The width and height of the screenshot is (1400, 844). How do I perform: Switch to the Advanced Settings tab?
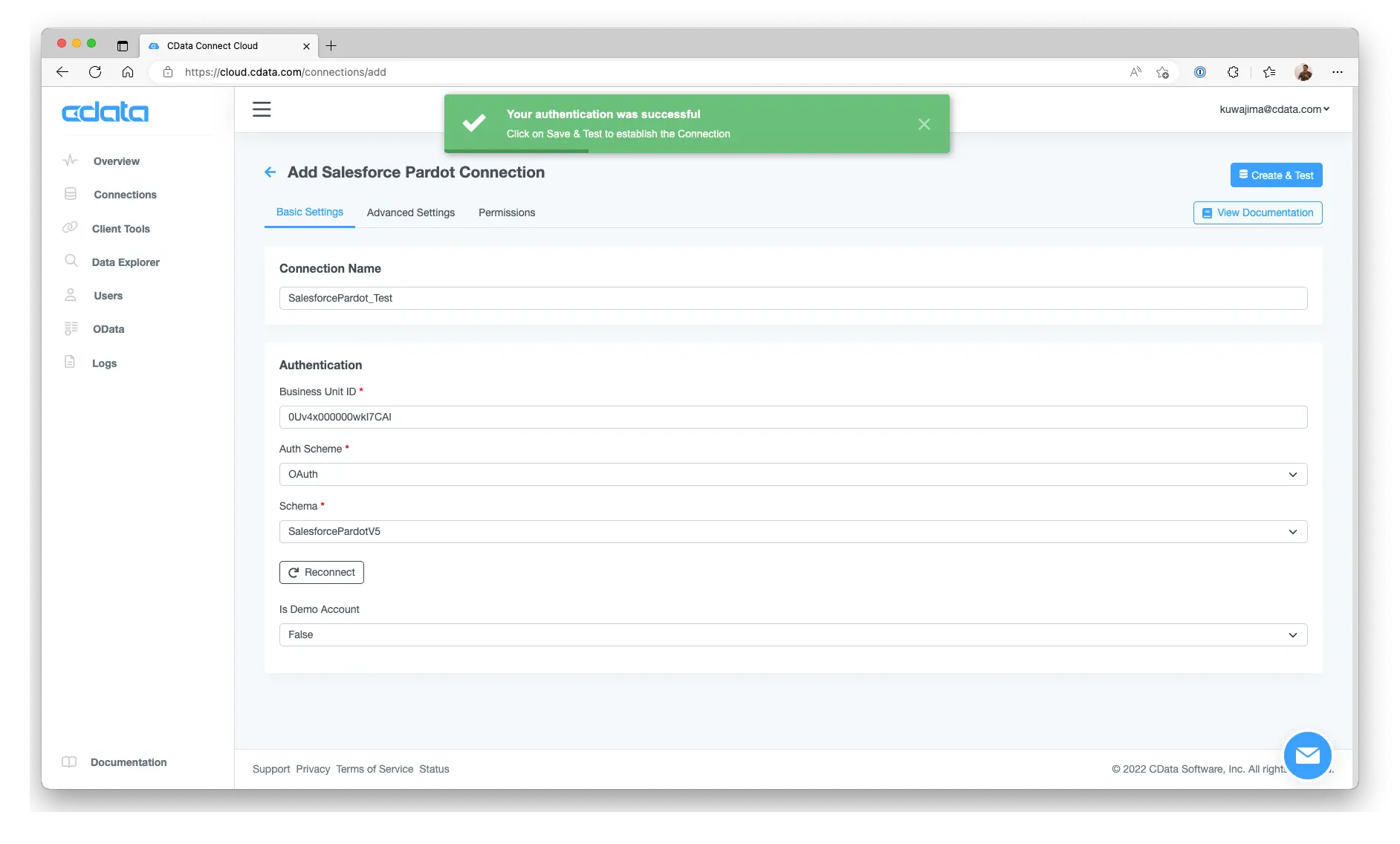pyautogui.click(x=411, y=212)
